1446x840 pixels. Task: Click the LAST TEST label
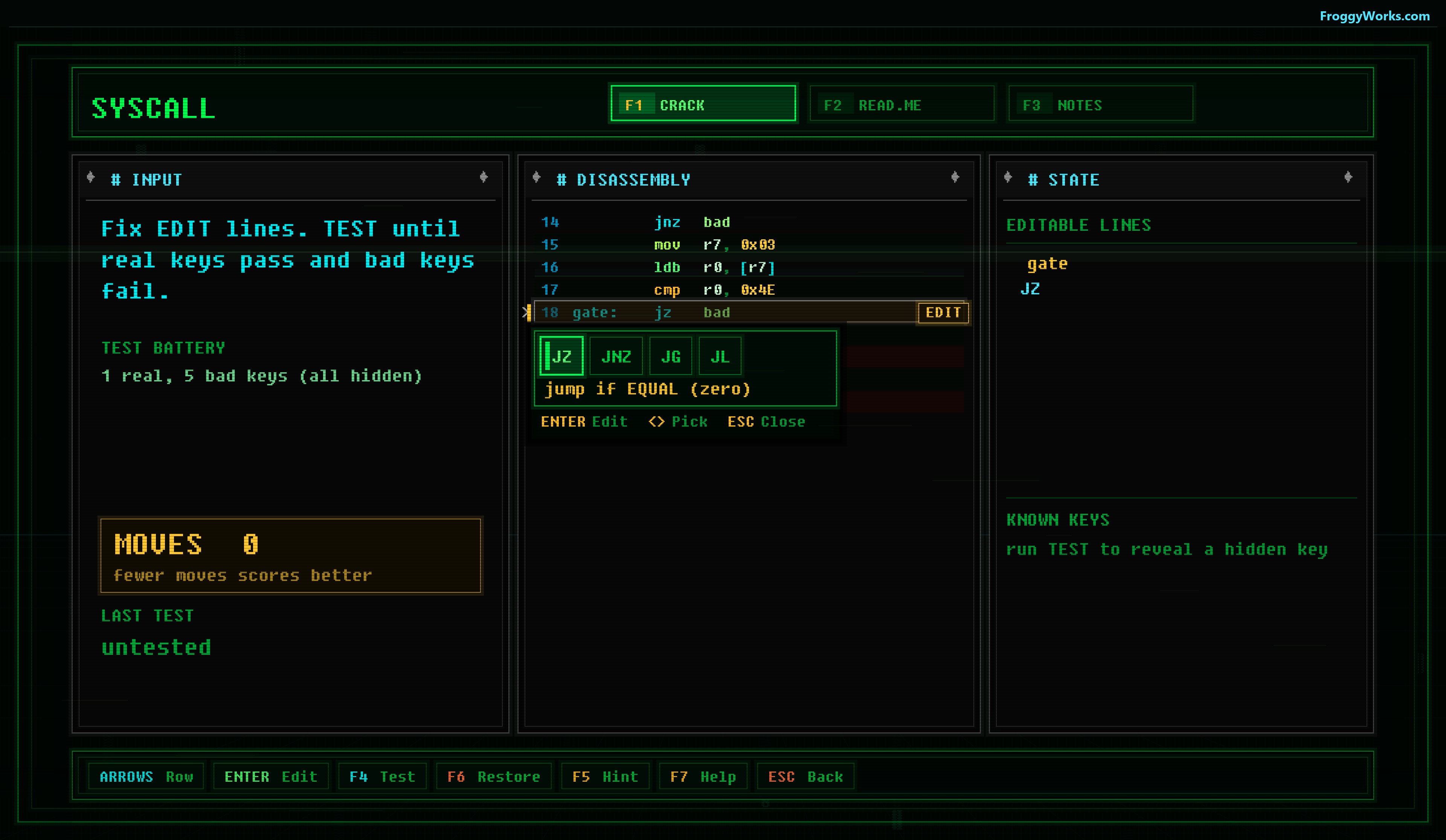[148, 616]
